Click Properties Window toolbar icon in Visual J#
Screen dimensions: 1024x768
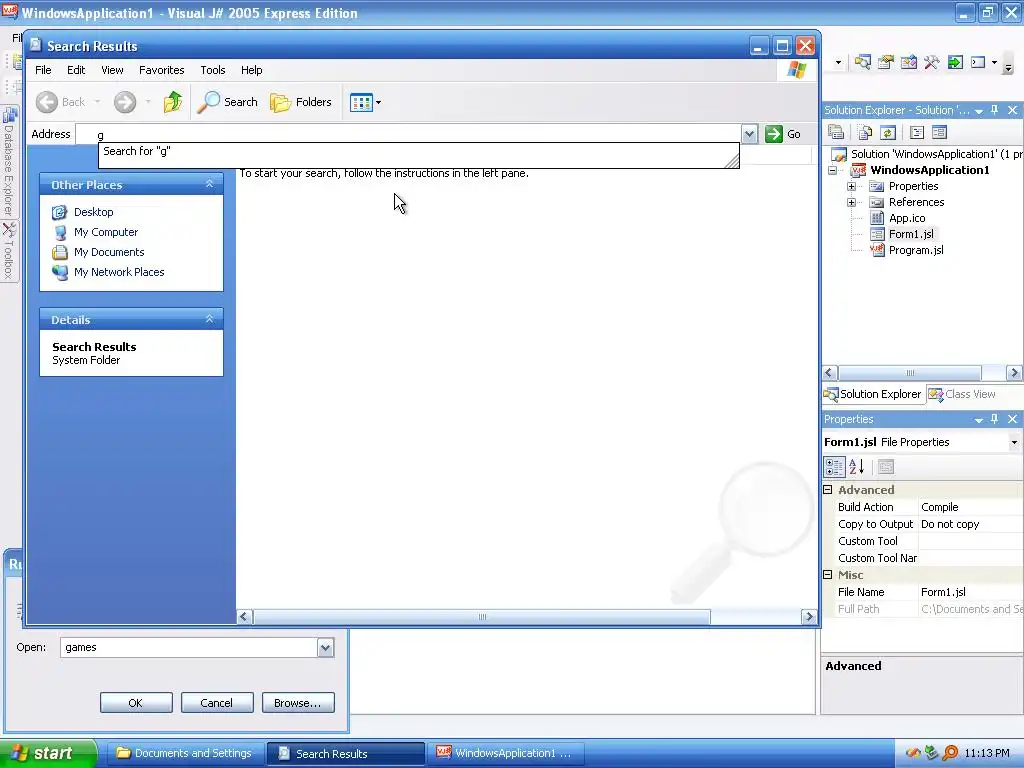click(886, 62)
